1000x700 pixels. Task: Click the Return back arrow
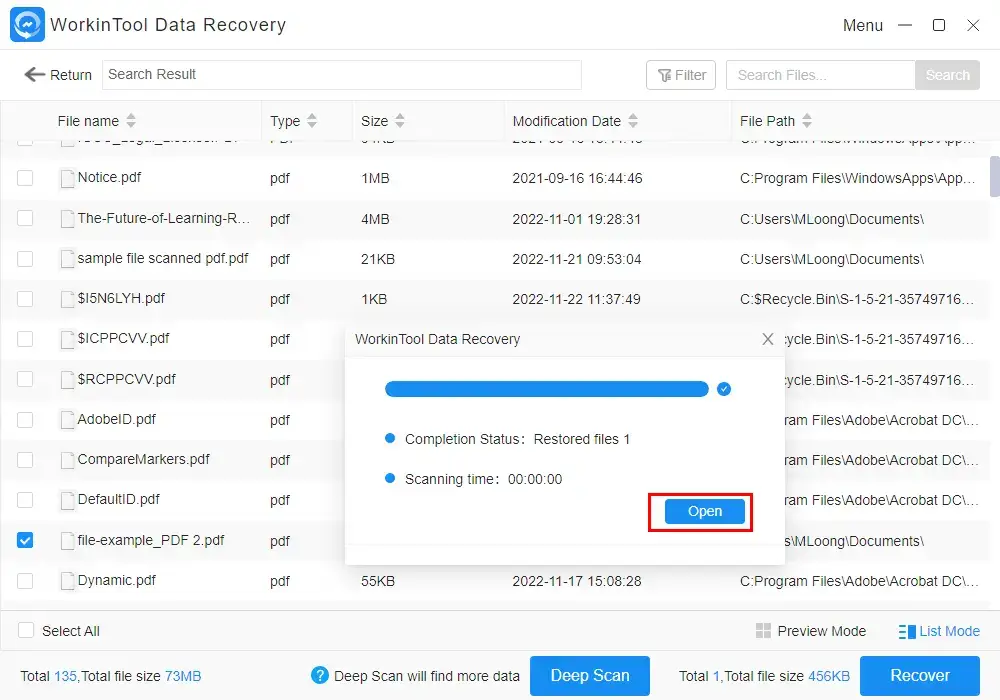[34, 75]
